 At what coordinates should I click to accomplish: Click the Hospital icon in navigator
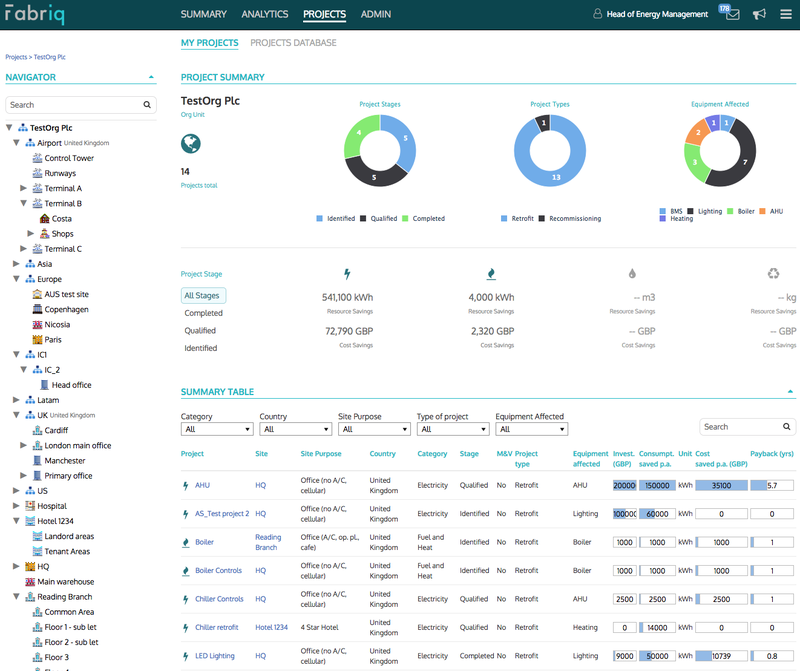pos(30,506)
